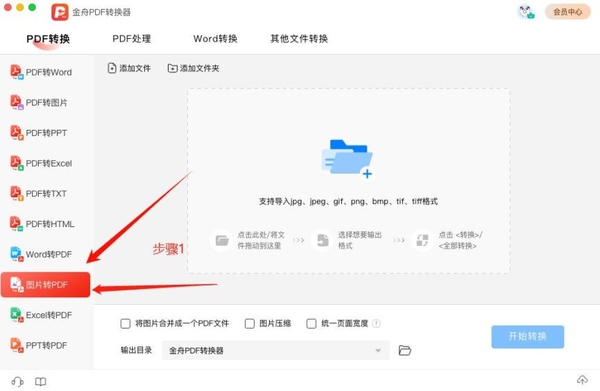Viewport: 600px width, 391px height.
Task: Open the Word转换 tab
Action: click(x=215, y=39)
